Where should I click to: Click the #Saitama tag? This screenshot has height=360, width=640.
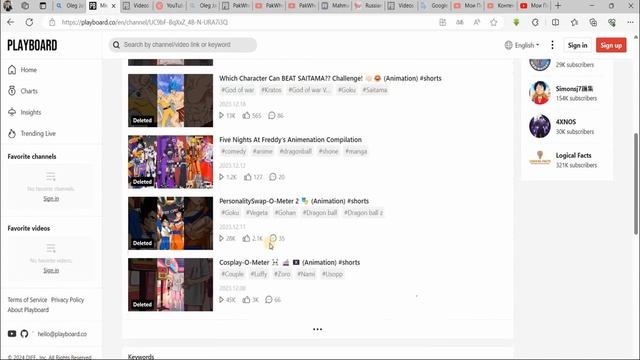375,90
